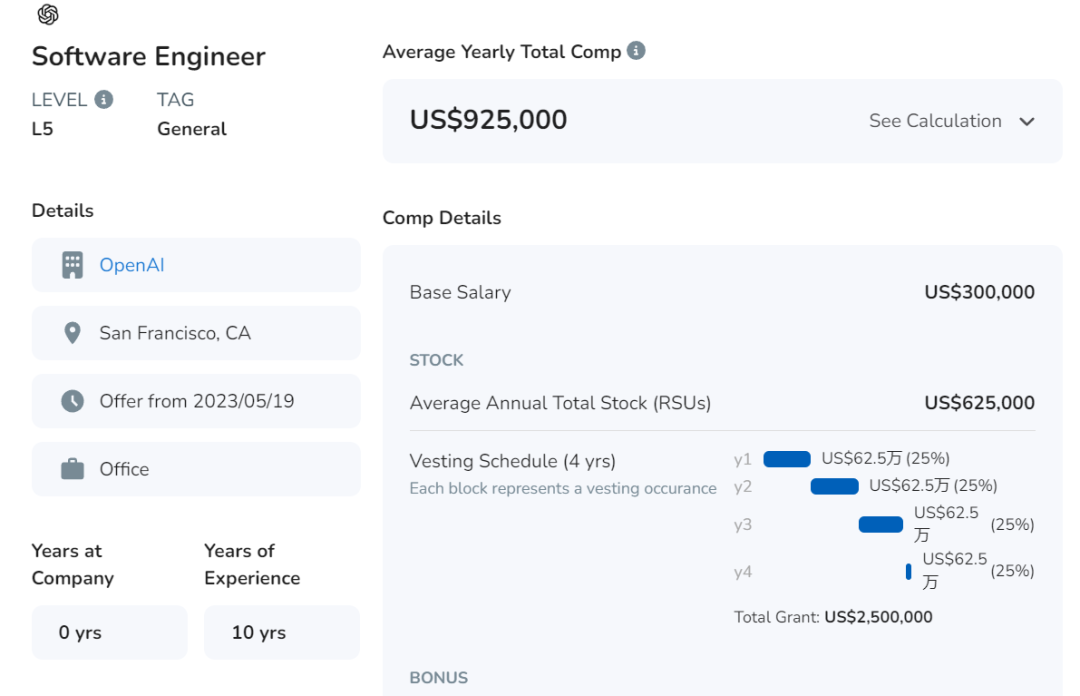Click the building icon beside OpenAI
This screenshot has width=1080, height=696.
72,265
